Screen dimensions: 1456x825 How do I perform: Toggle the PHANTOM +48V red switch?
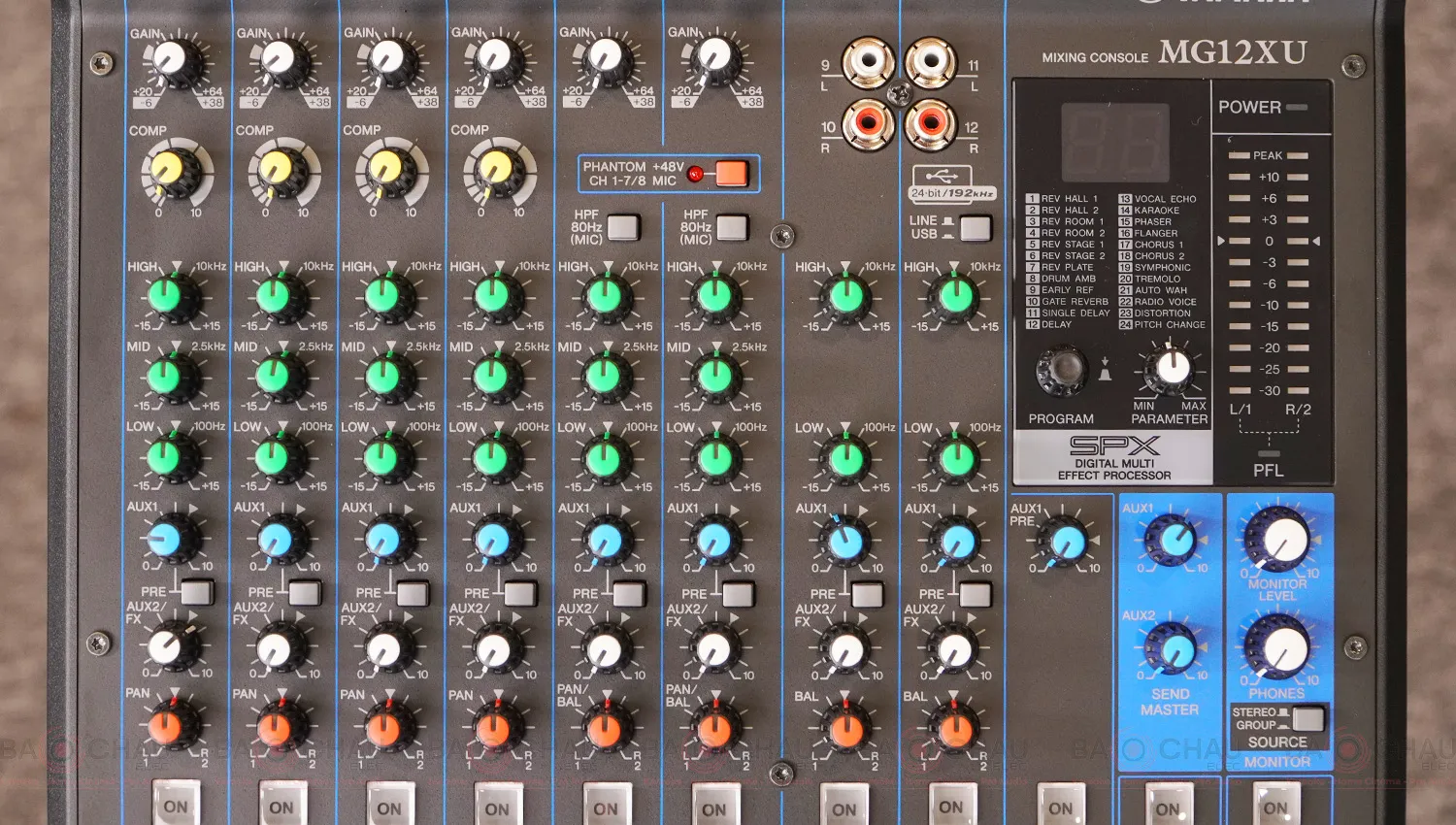pyautogui.click(x=731, y=174)
